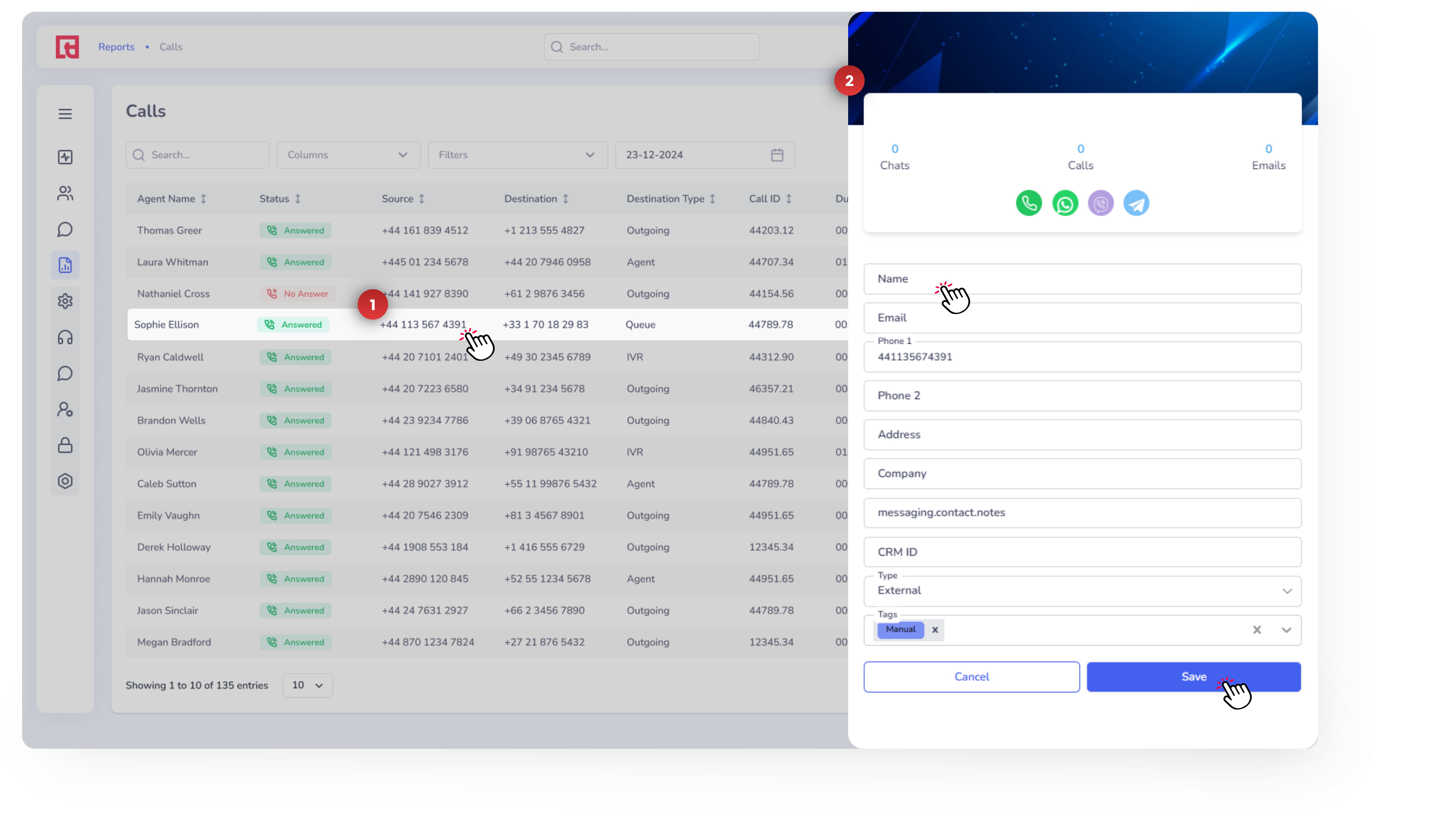This screenshot has width=1456, height=819.
Task: Expand the Tags dropdown arrow
Action: tap(1286, 630)
